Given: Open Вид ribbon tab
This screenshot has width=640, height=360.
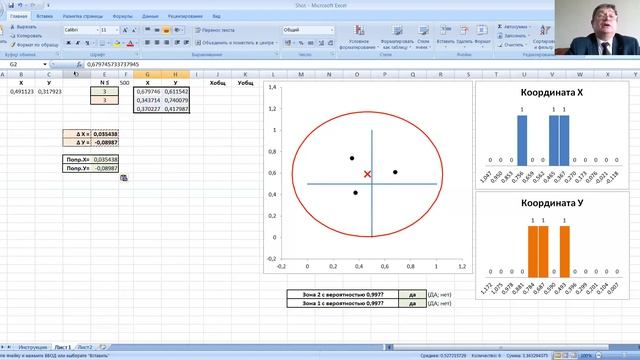Looking at the screenshot, I should tap(216, 16).
